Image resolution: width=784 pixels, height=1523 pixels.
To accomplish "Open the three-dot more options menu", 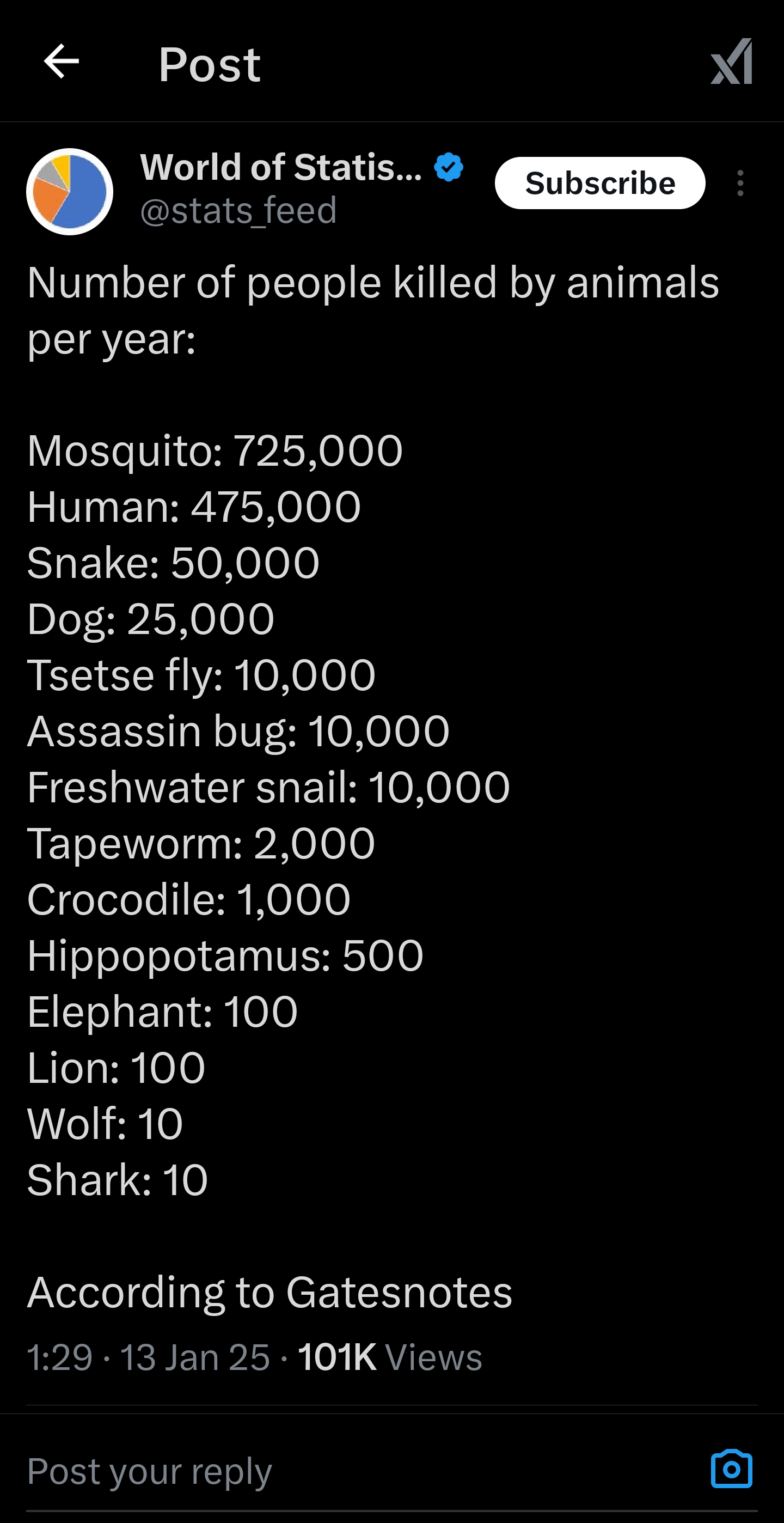I will (740, 183).
